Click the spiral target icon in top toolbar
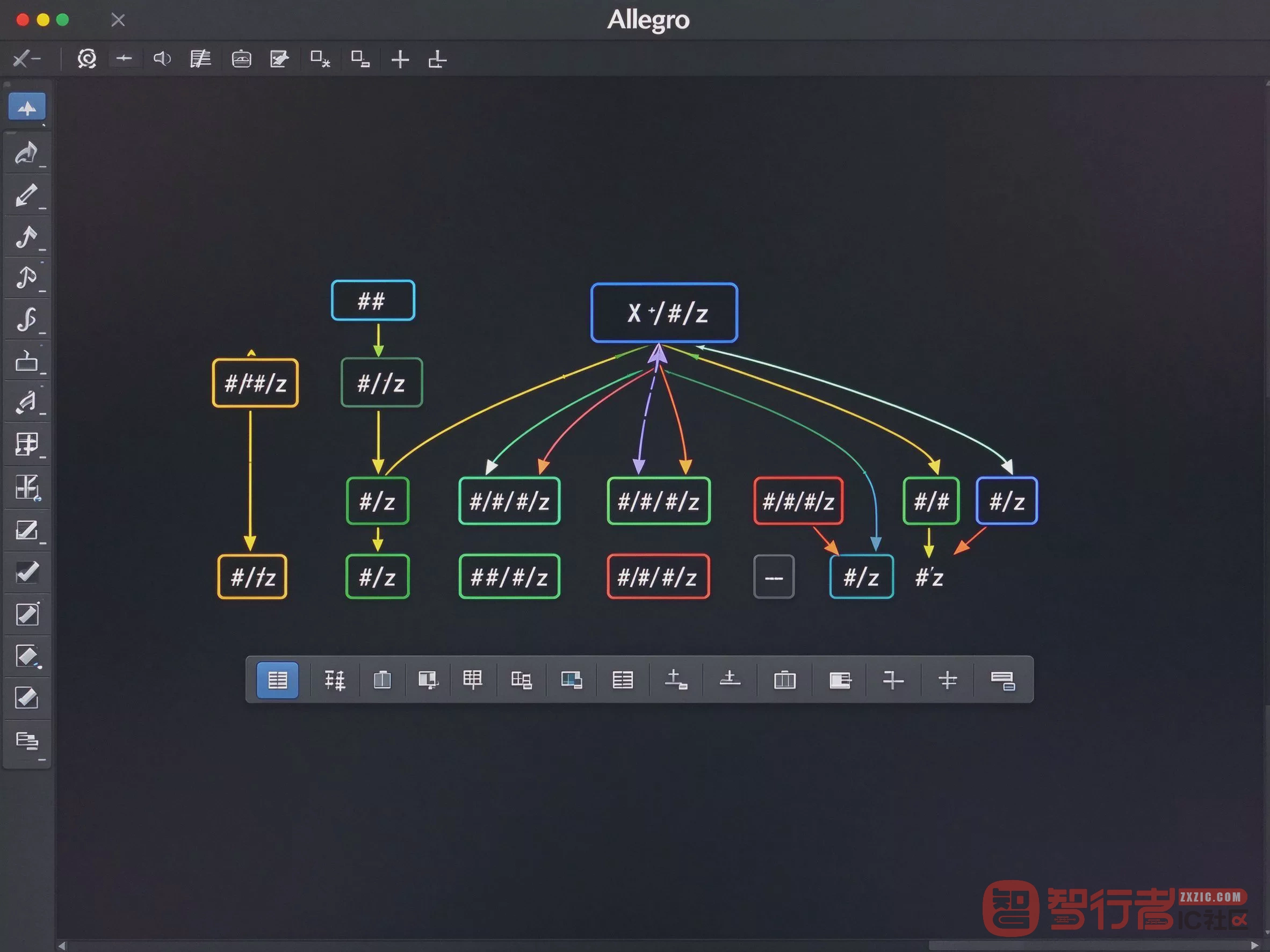 (86, 59)
